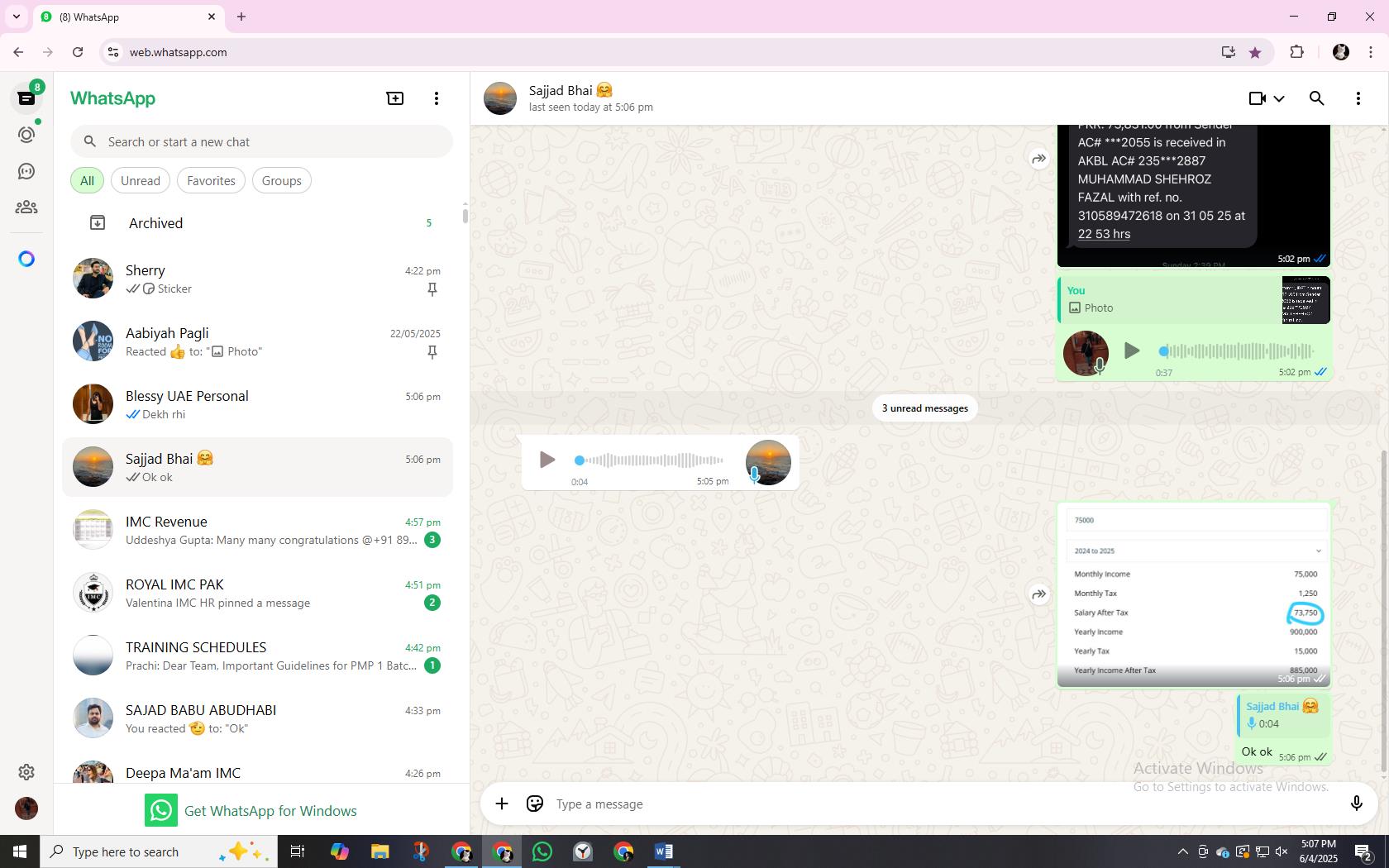Open your profile picture in sidebar
This screenshot has width=1389, height=868.
pyautogui.click(x=26, y=808)
